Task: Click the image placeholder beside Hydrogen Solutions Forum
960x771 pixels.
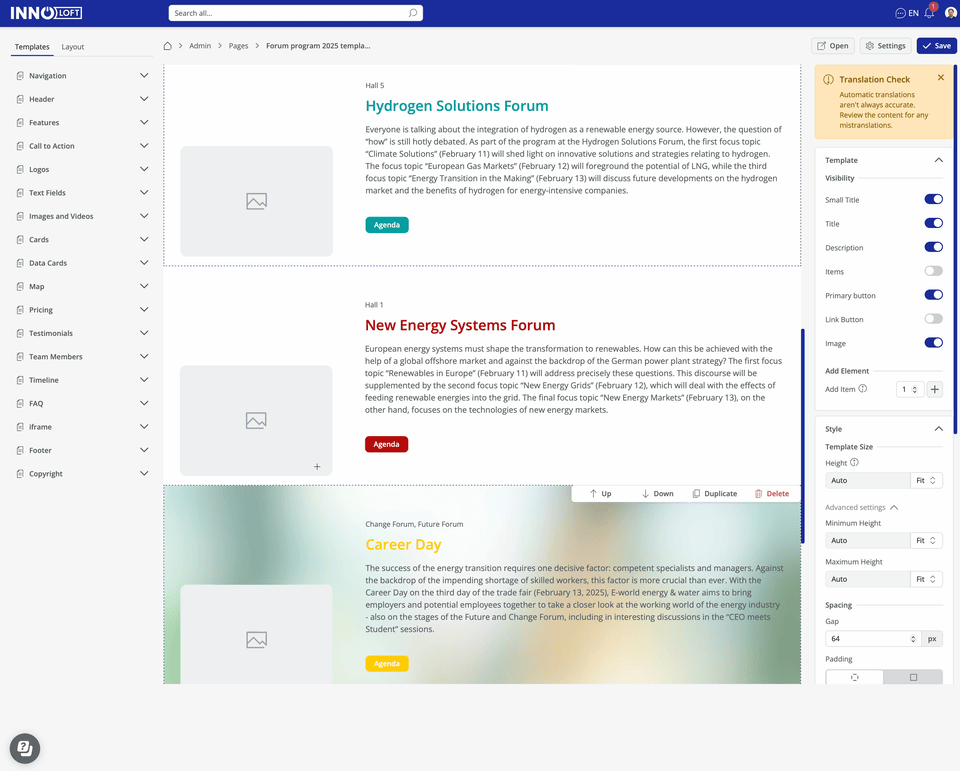Action: point(256,201)
